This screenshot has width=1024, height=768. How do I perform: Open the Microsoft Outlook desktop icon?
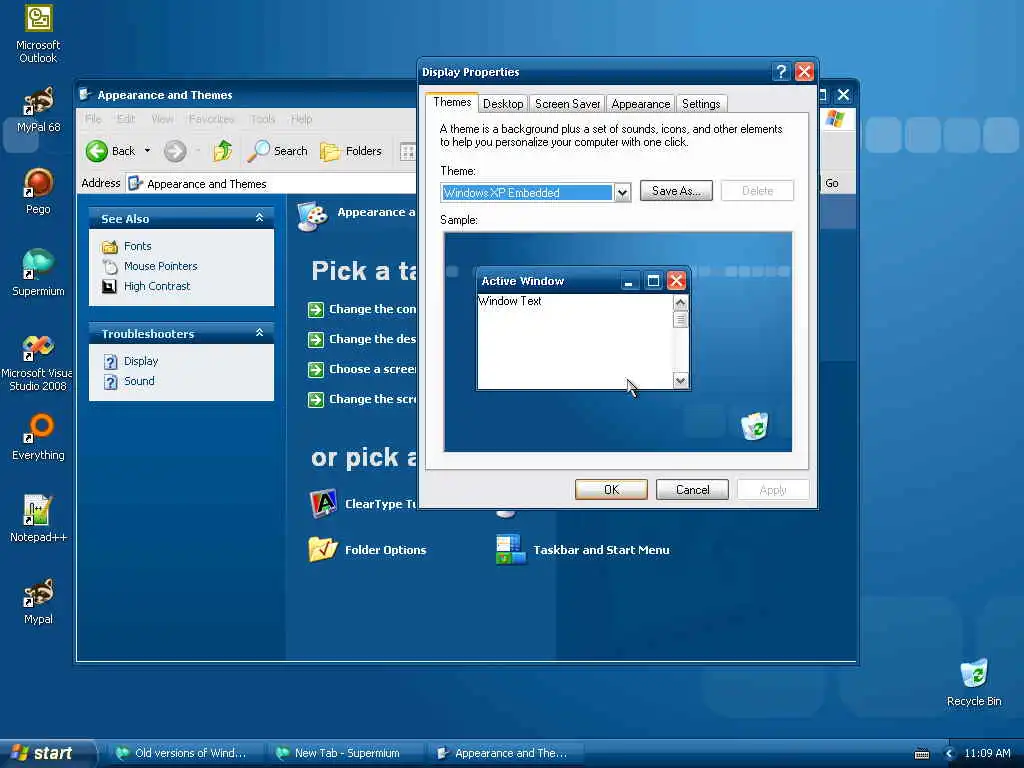38,34
